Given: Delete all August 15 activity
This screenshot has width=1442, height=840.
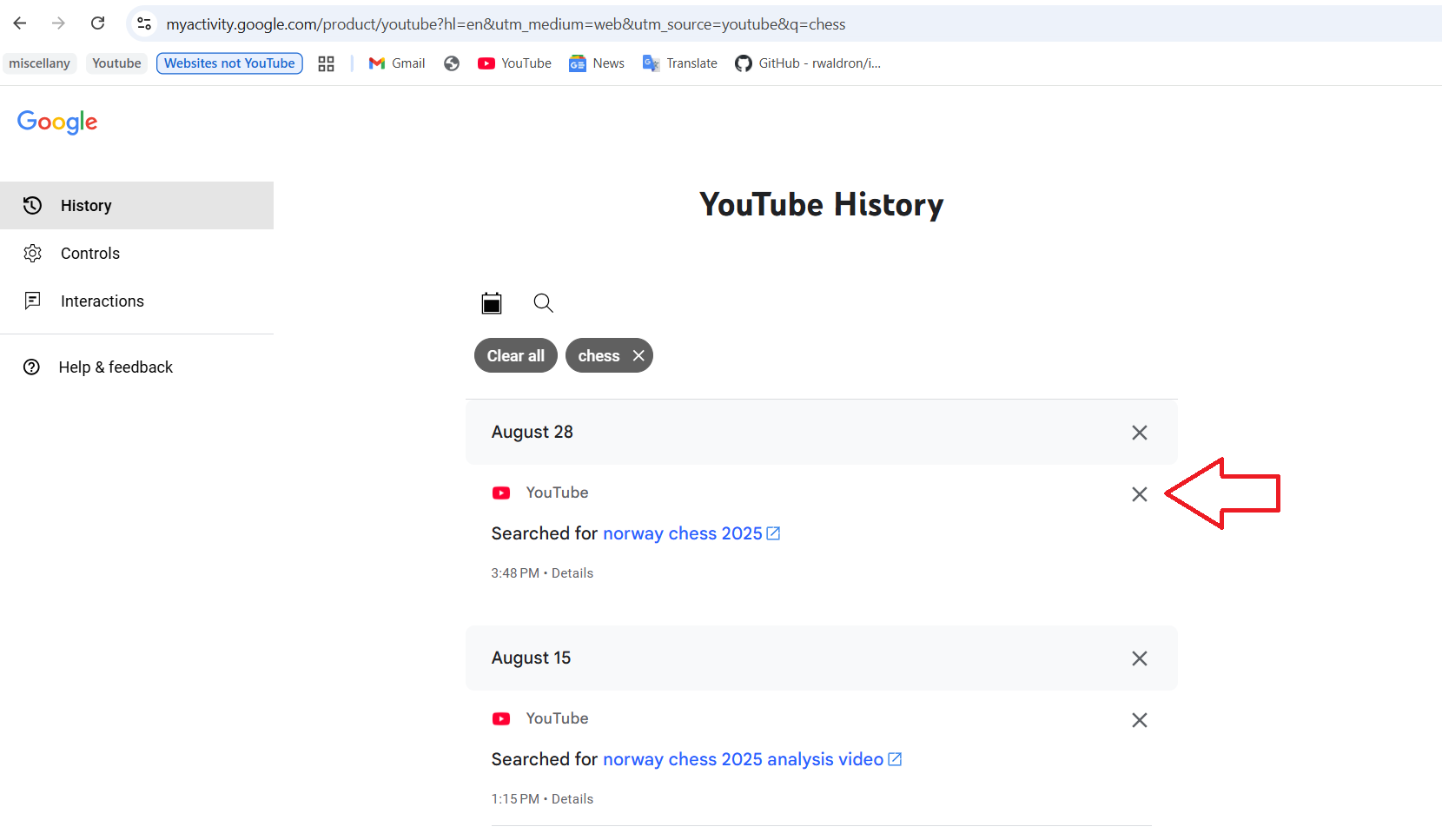Looking at the screenshot, I should (x=1139, y=658).
